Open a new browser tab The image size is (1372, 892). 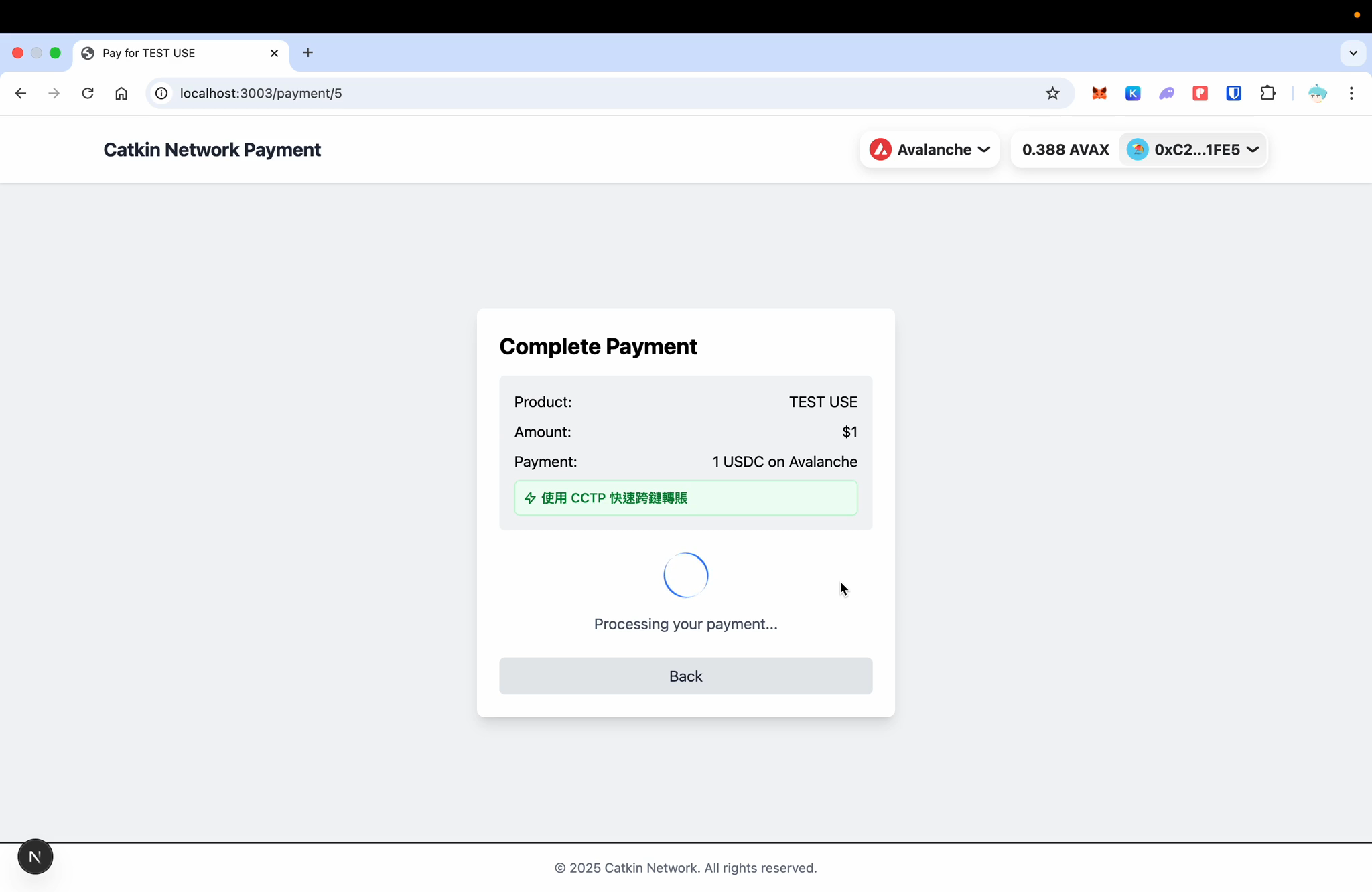pyautogui.click(x=308, y=52)
